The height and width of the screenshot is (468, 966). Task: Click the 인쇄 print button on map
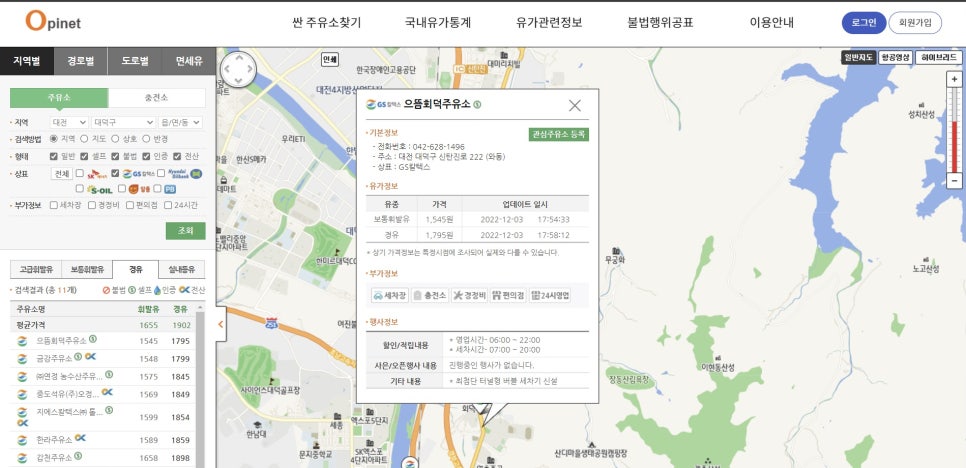(x=330, y=60)
